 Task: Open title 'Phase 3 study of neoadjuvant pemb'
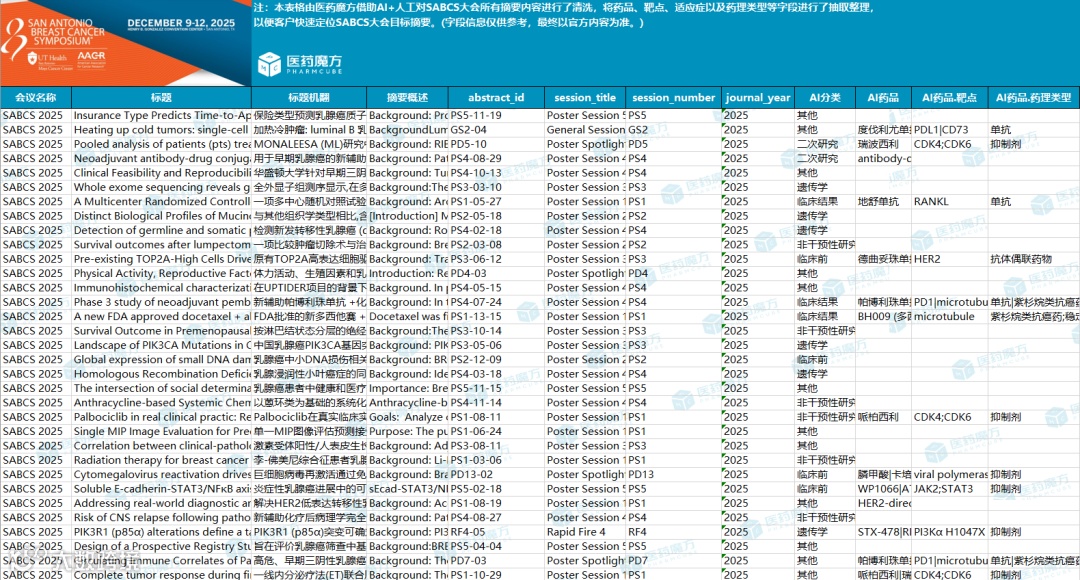click(x=162, y=302)
